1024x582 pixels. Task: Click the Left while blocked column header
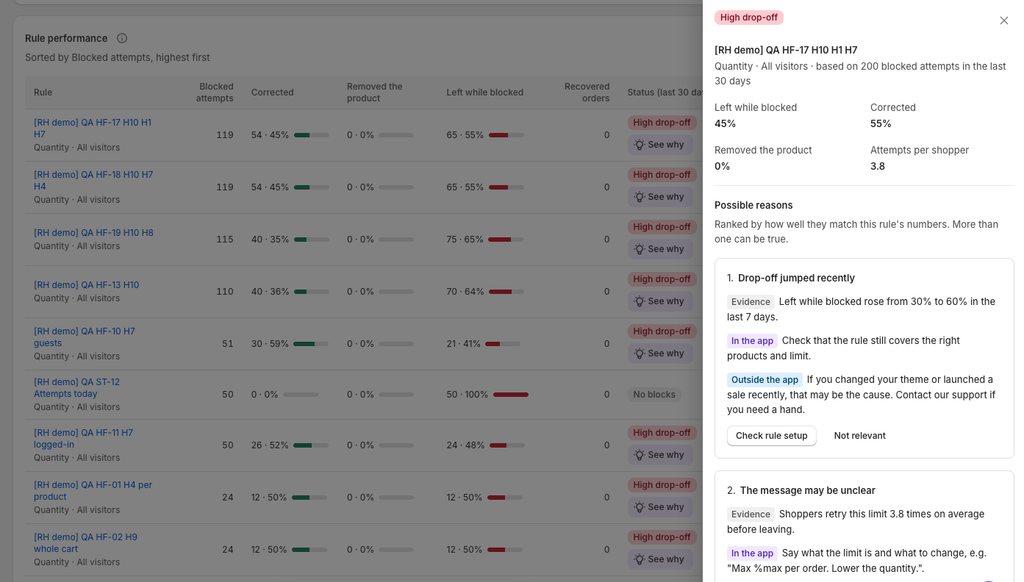(x=485, y=92)
